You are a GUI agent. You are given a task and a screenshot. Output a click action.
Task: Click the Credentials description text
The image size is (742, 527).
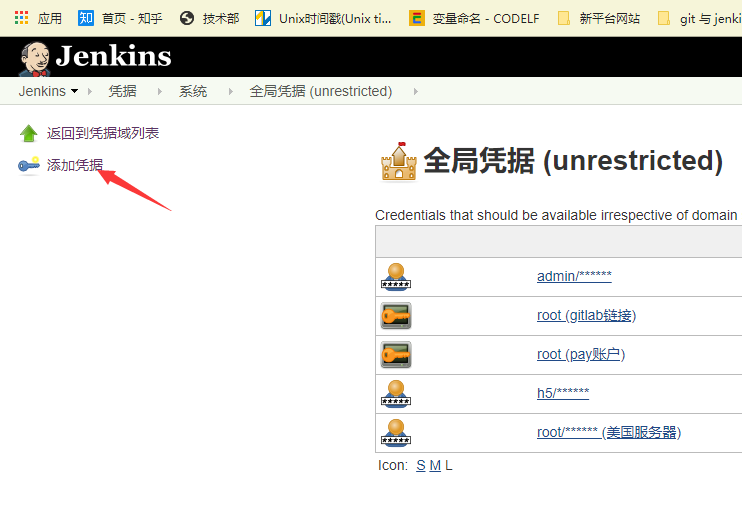pyautogui.click(x=556, y=215)
